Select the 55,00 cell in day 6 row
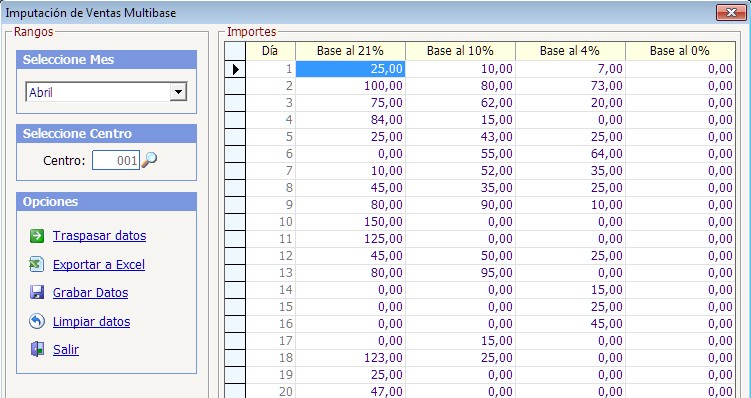 [x=460, y=154]
